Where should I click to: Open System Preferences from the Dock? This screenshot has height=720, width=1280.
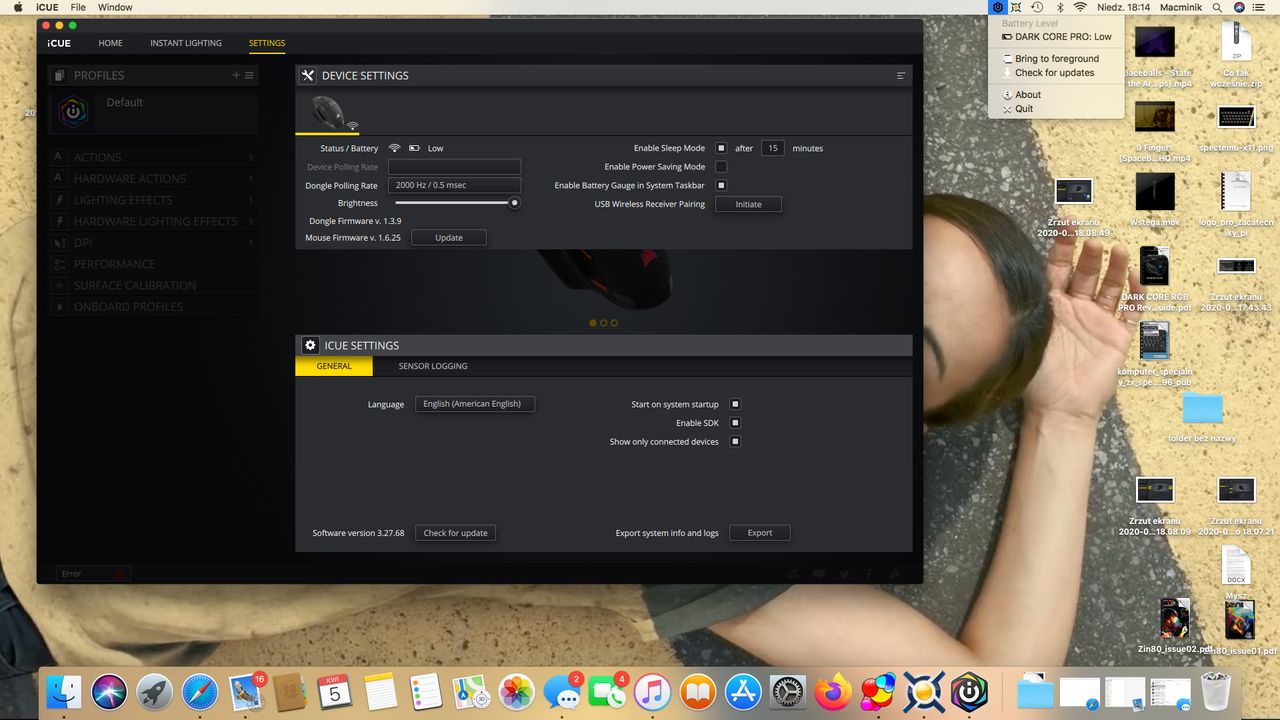[788, 691]
